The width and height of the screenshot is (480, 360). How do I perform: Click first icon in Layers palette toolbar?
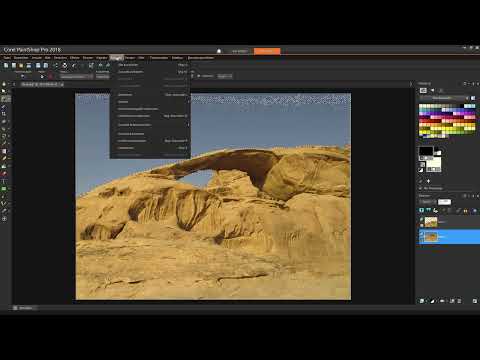(422, 210)
